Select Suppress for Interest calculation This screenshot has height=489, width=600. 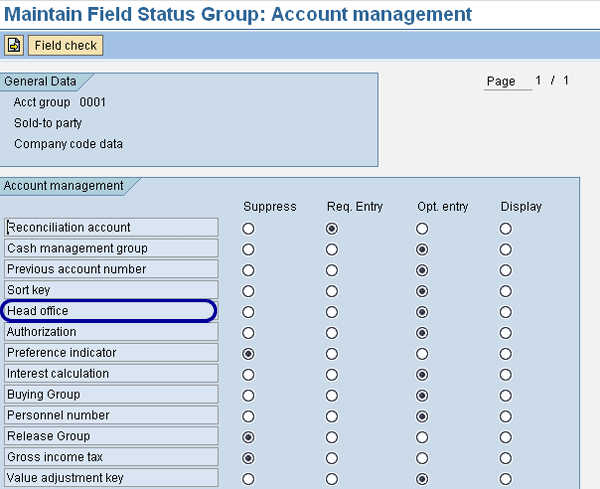point(248,374)
